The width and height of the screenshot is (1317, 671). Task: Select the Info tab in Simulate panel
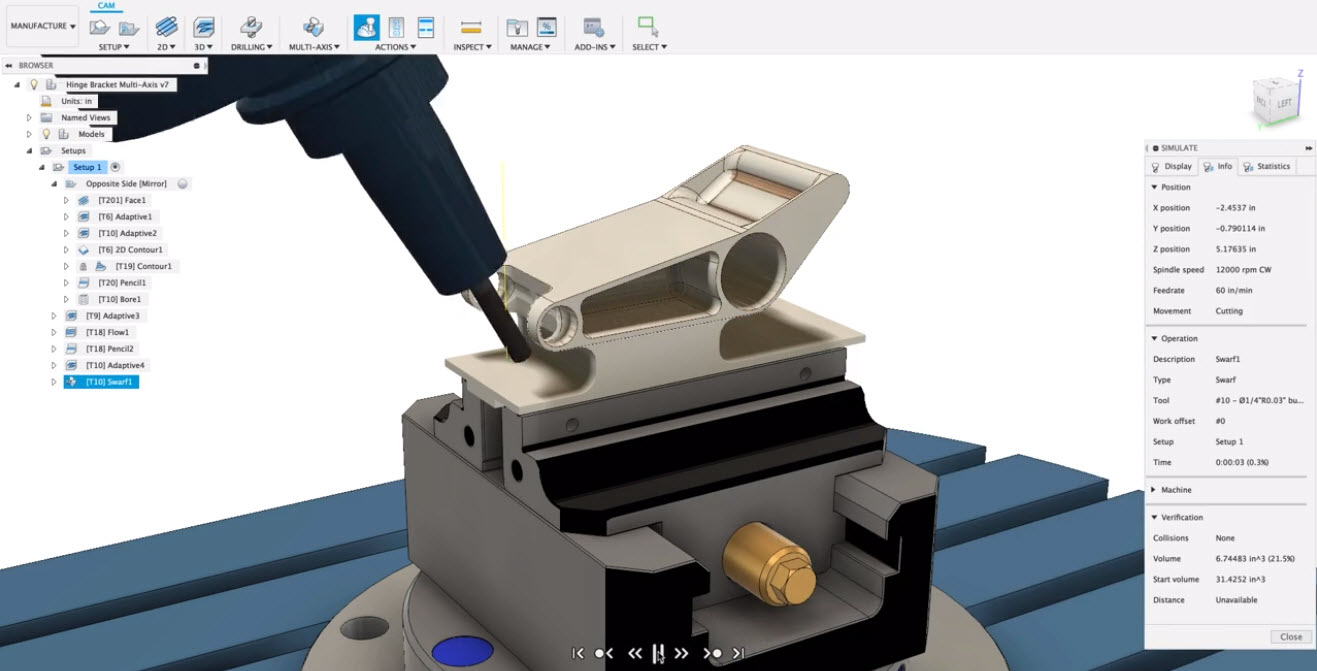(1217, 167)
